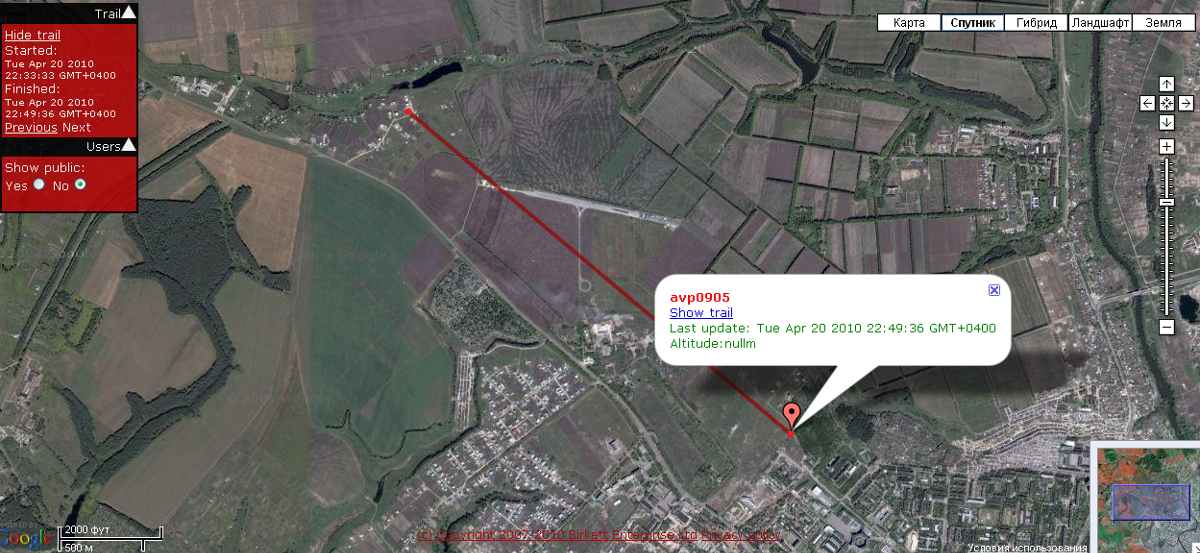Switch map to Гибрид view
The image size is (1200, 553).
pyautogui.click(x=1036, y=23)
